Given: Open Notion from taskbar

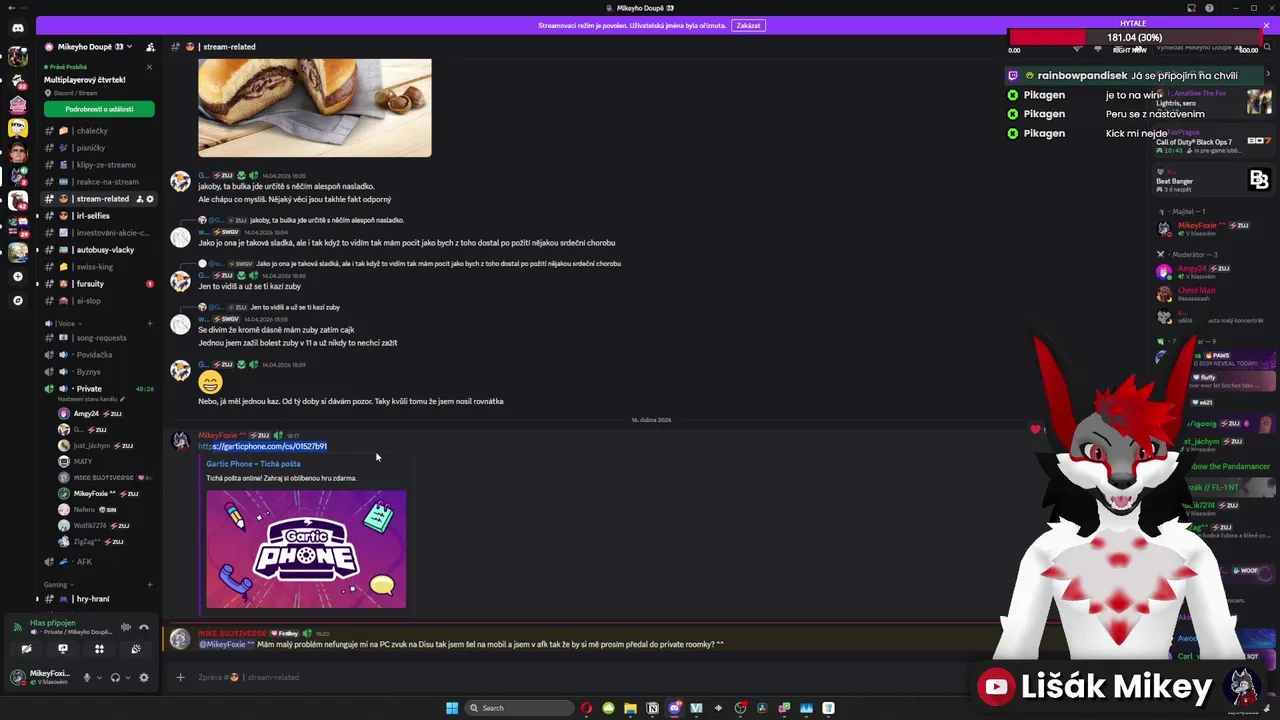Looking at the screenshot, I should click(652, 708).
